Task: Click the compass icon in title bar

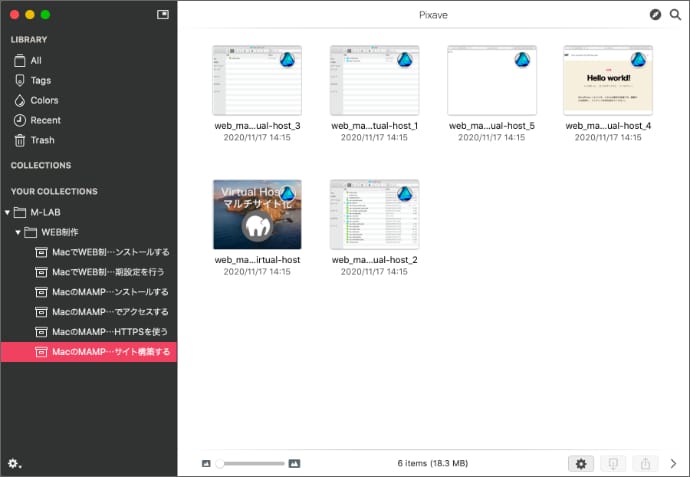Action: point(655,15)
